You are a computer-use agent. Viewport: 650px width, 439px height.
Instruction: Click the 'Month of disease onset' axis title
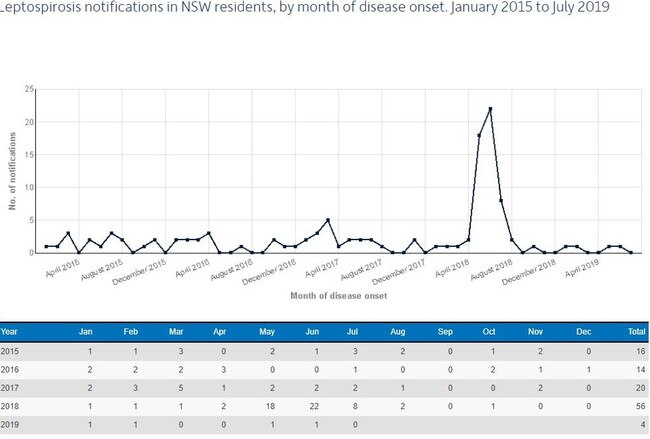(x=339, y=296)
